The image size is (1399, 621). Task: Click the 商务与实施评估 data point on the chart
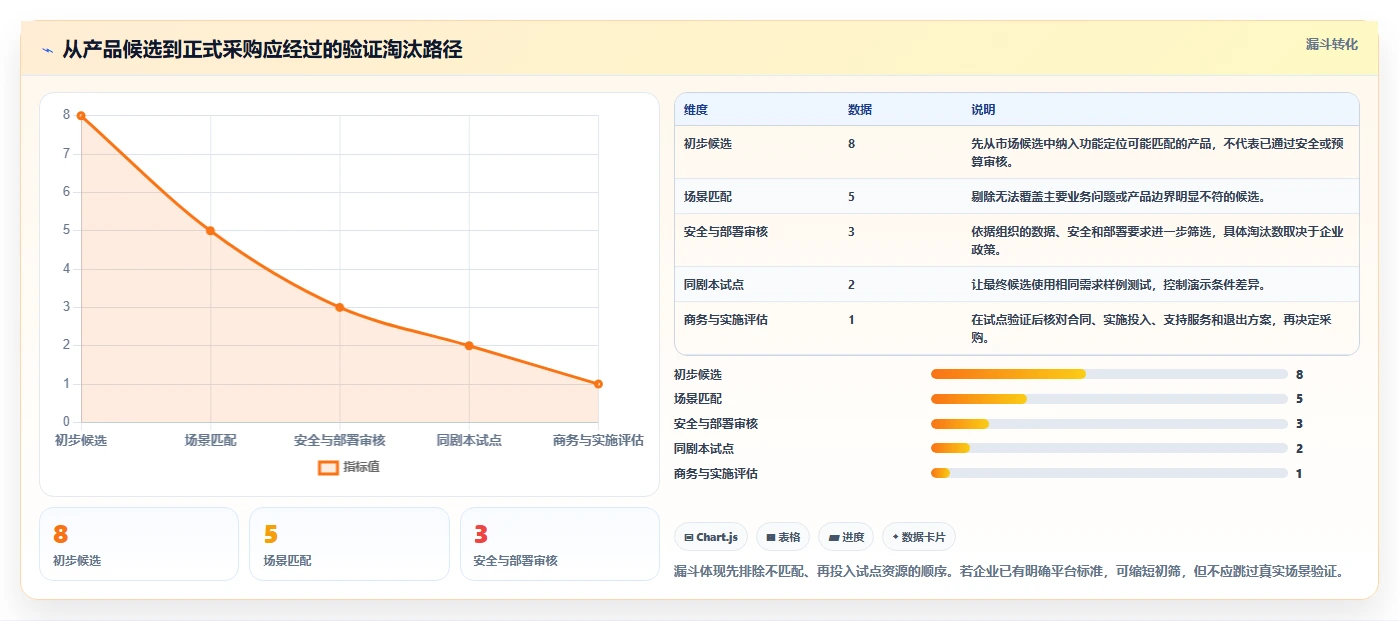598,384
